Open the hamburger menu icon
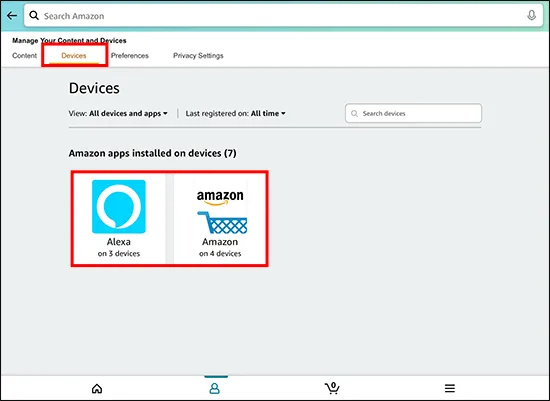The width and height of the screenshot is (550, 401). pos(450,388)
